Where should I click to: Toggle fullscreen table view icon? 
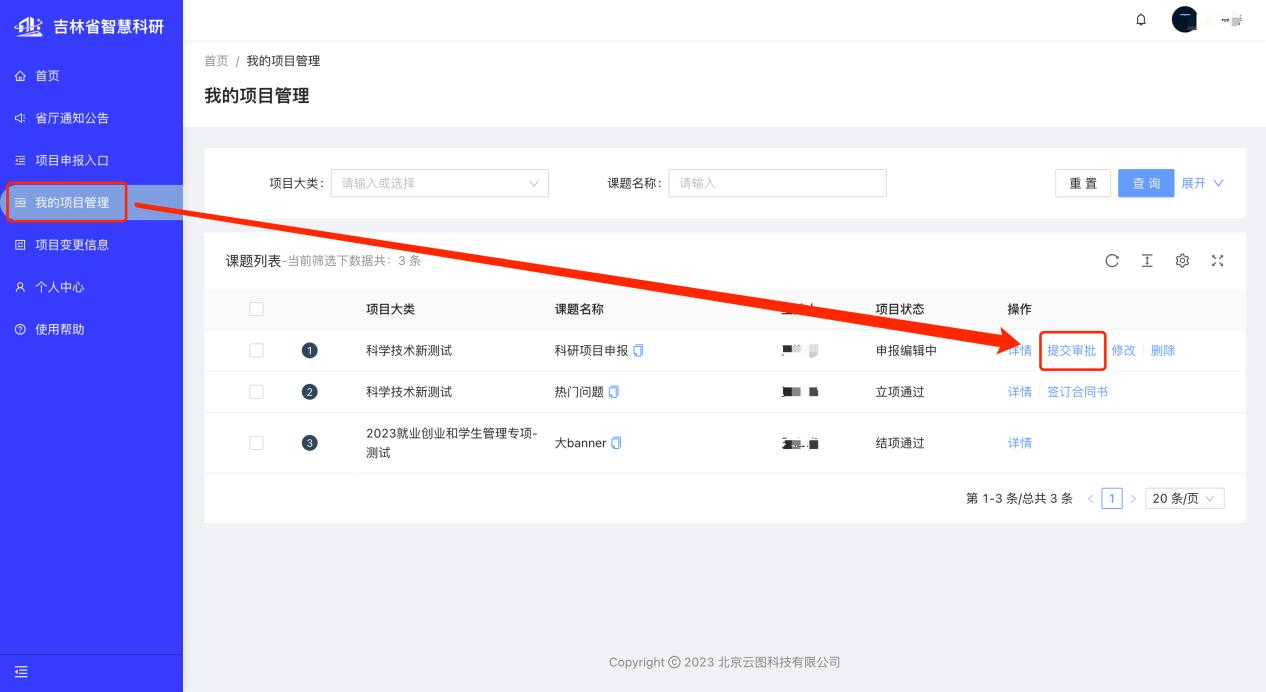pos(1217,261)
